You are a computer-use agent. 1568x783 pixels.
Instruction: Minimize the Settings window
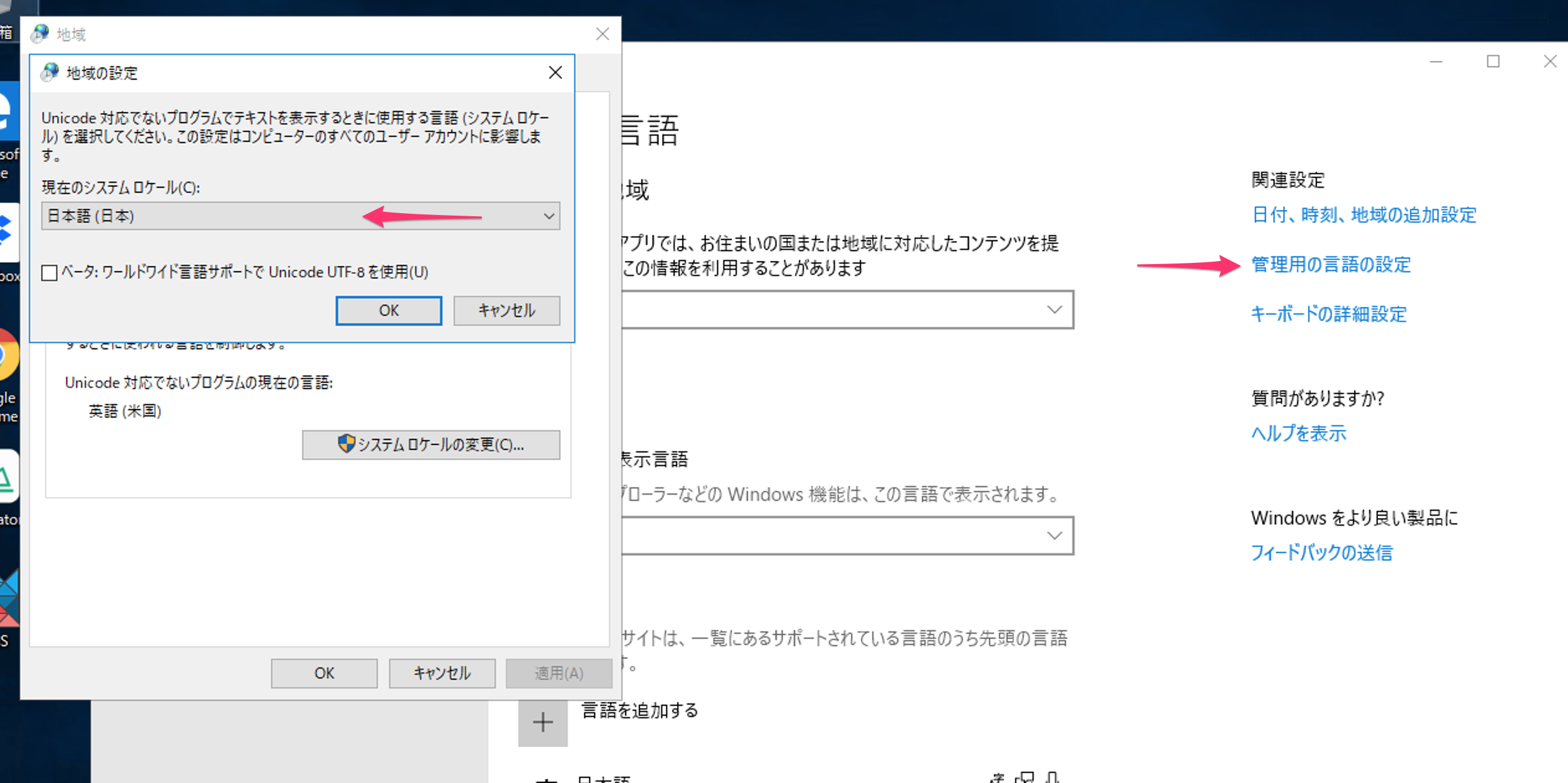(x=1436, y=62)
